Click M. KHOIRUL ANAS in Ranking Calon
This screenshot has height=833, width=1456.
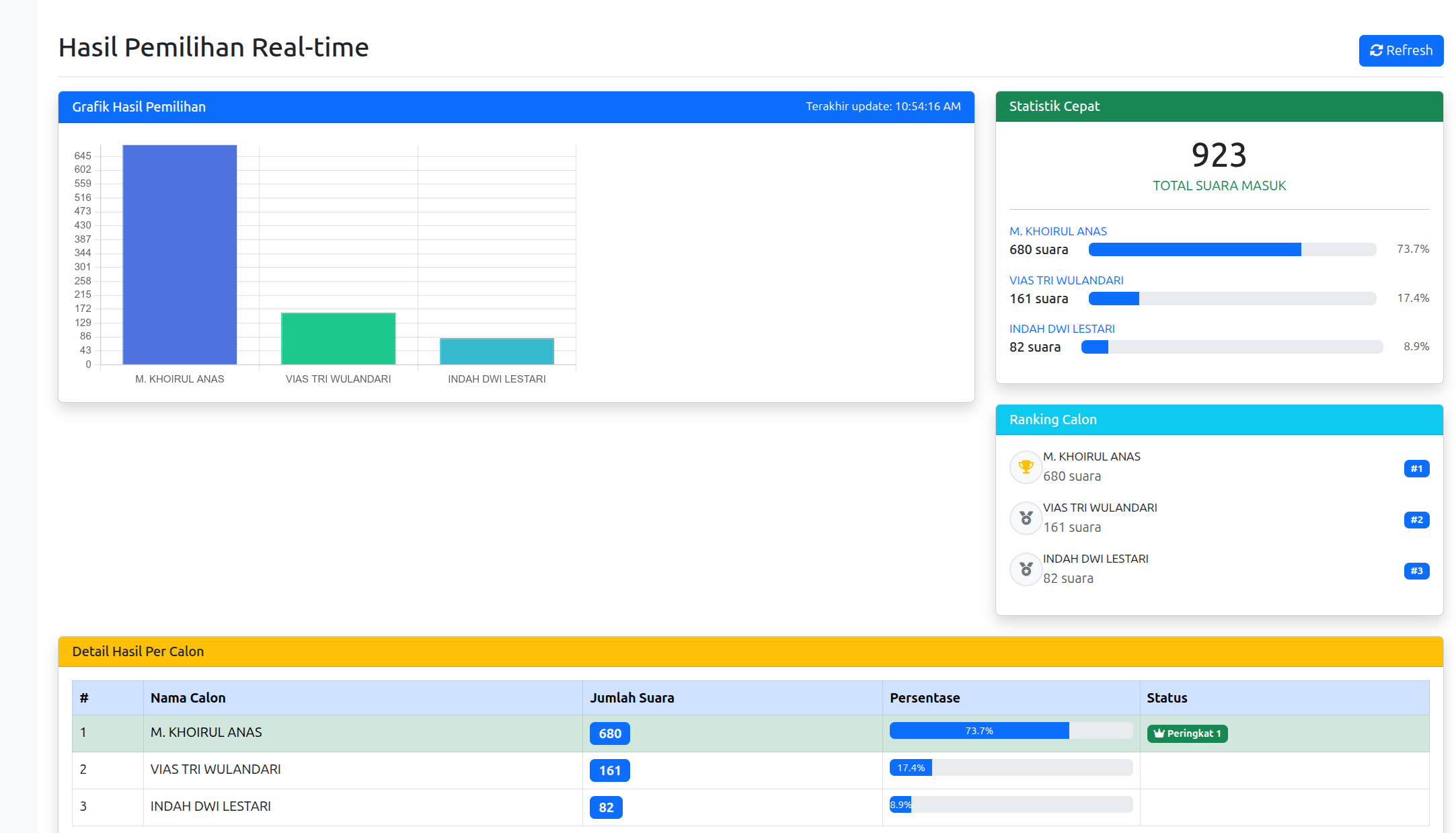(1091, 457)
